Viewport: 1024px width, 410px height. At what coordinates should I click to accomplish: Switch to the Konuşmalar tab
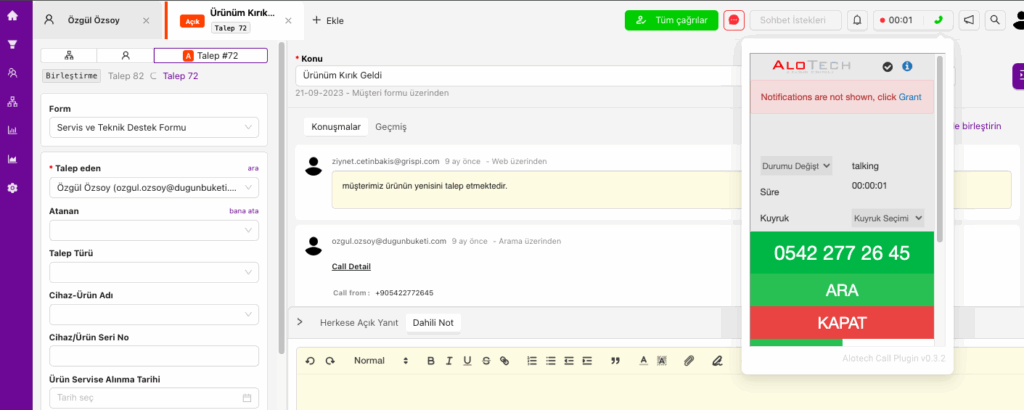[336, 127]
